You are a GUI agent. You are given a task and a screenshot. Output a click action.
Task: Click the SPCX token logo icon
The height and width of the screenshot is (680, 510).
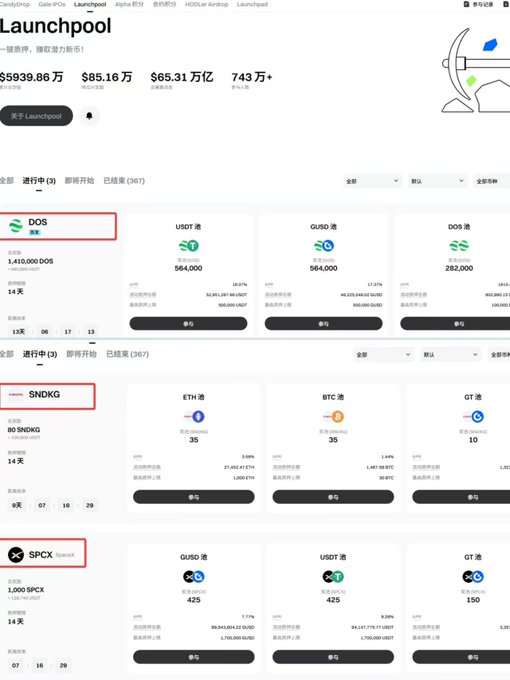(x=16, y=555)
